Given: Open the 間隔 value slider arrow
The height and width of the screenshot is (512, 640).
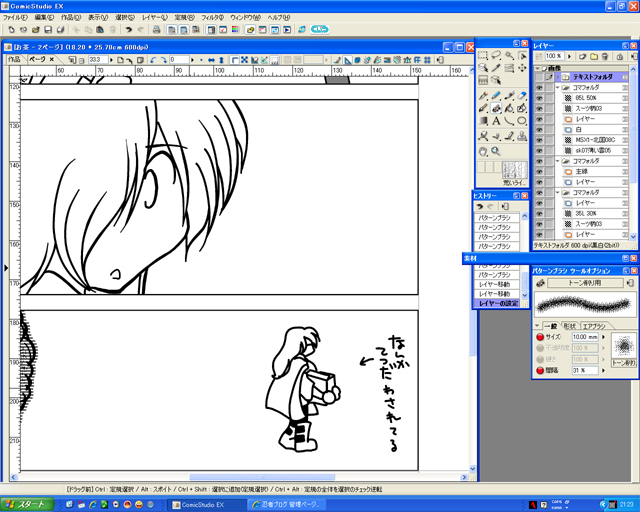Looking at the screenshot, I should pos(604,370).
